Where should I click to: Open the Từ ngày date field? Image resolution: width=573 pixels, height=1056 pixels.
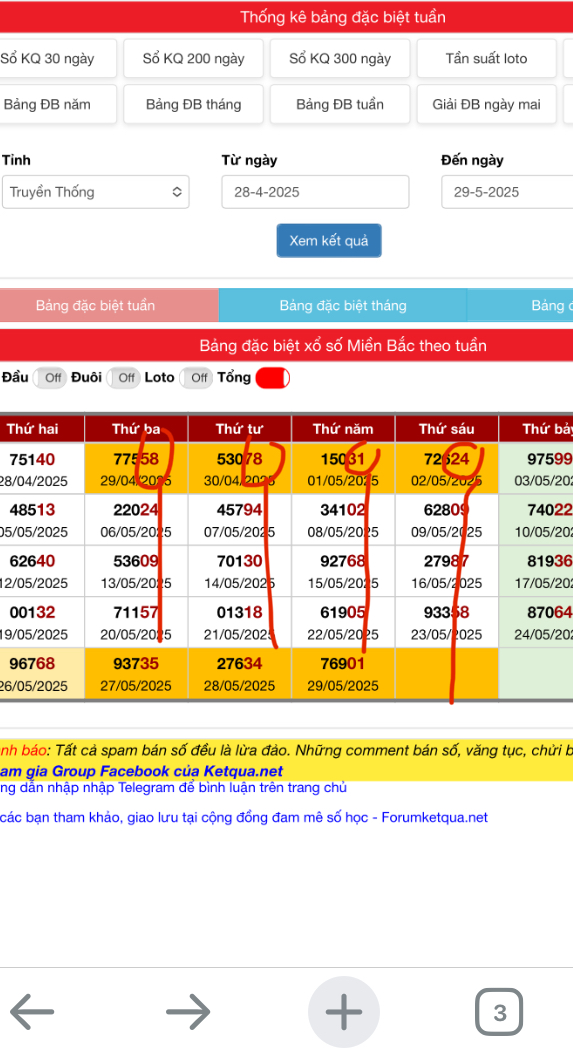(315, 192)
